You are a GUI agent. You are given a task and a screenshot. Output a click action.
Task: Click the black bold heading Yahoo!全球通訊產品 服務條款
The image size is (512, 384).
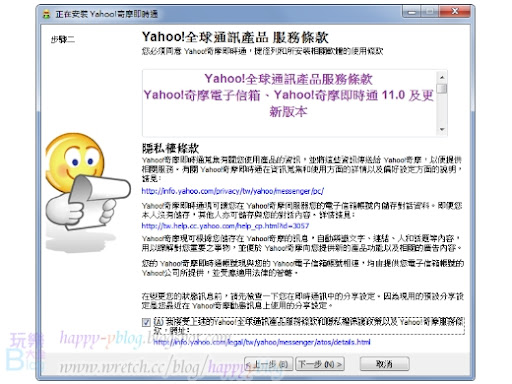click(235, 37)
